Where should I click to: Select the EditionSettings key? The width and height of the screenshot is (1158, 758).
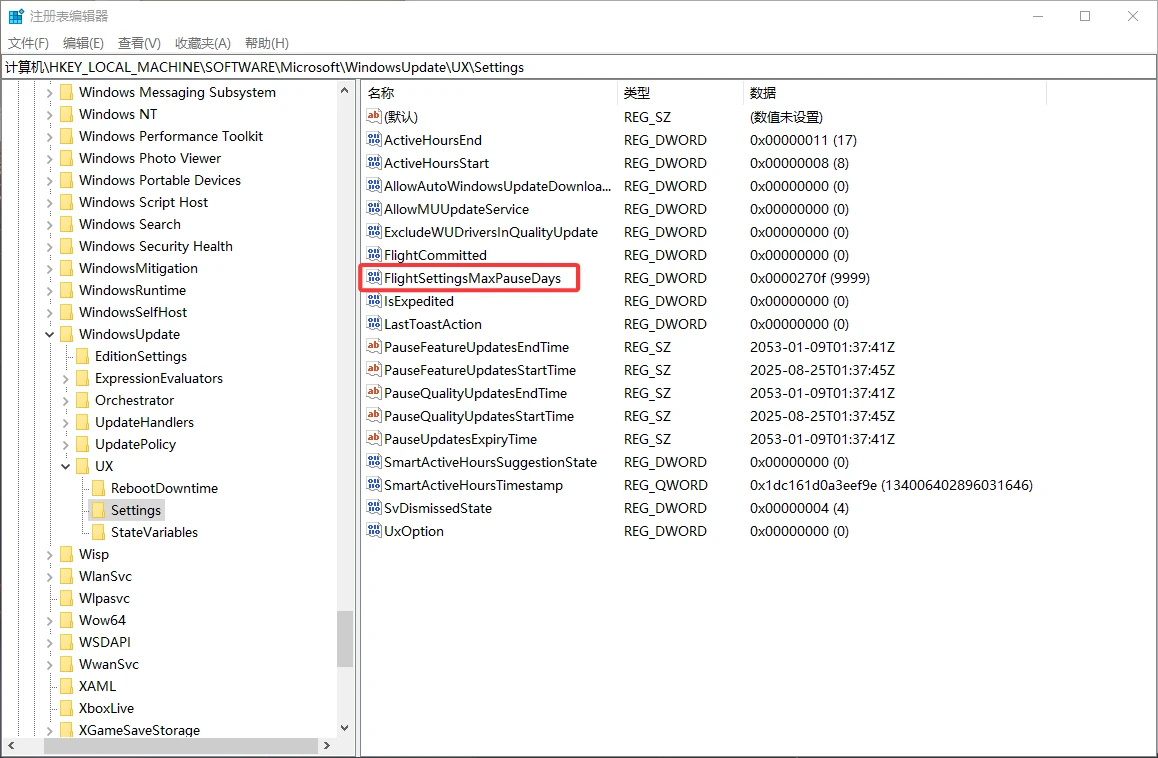tap(141, 356)
